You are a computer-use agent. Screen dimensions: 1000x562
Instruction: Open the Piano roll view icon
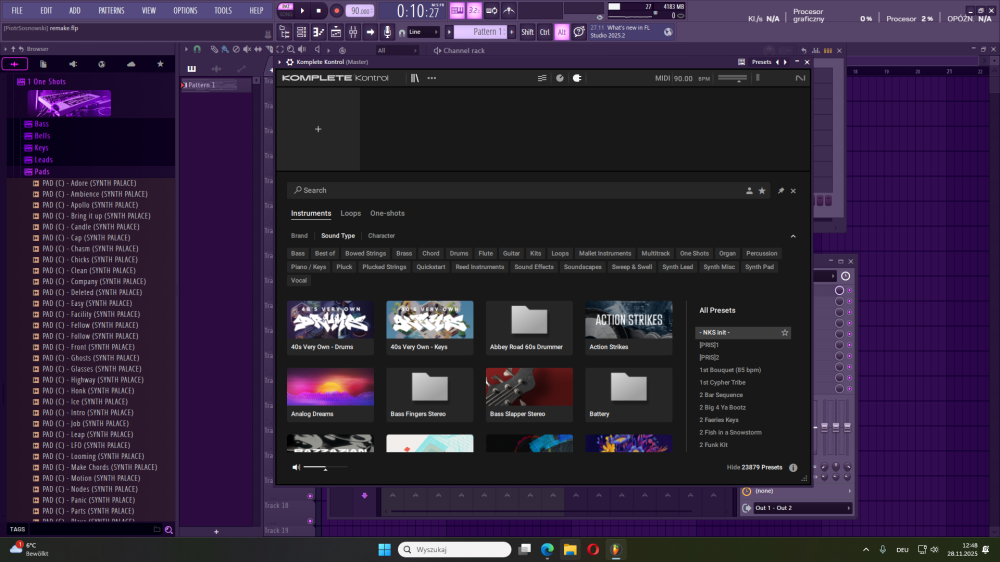coord(318,32)
